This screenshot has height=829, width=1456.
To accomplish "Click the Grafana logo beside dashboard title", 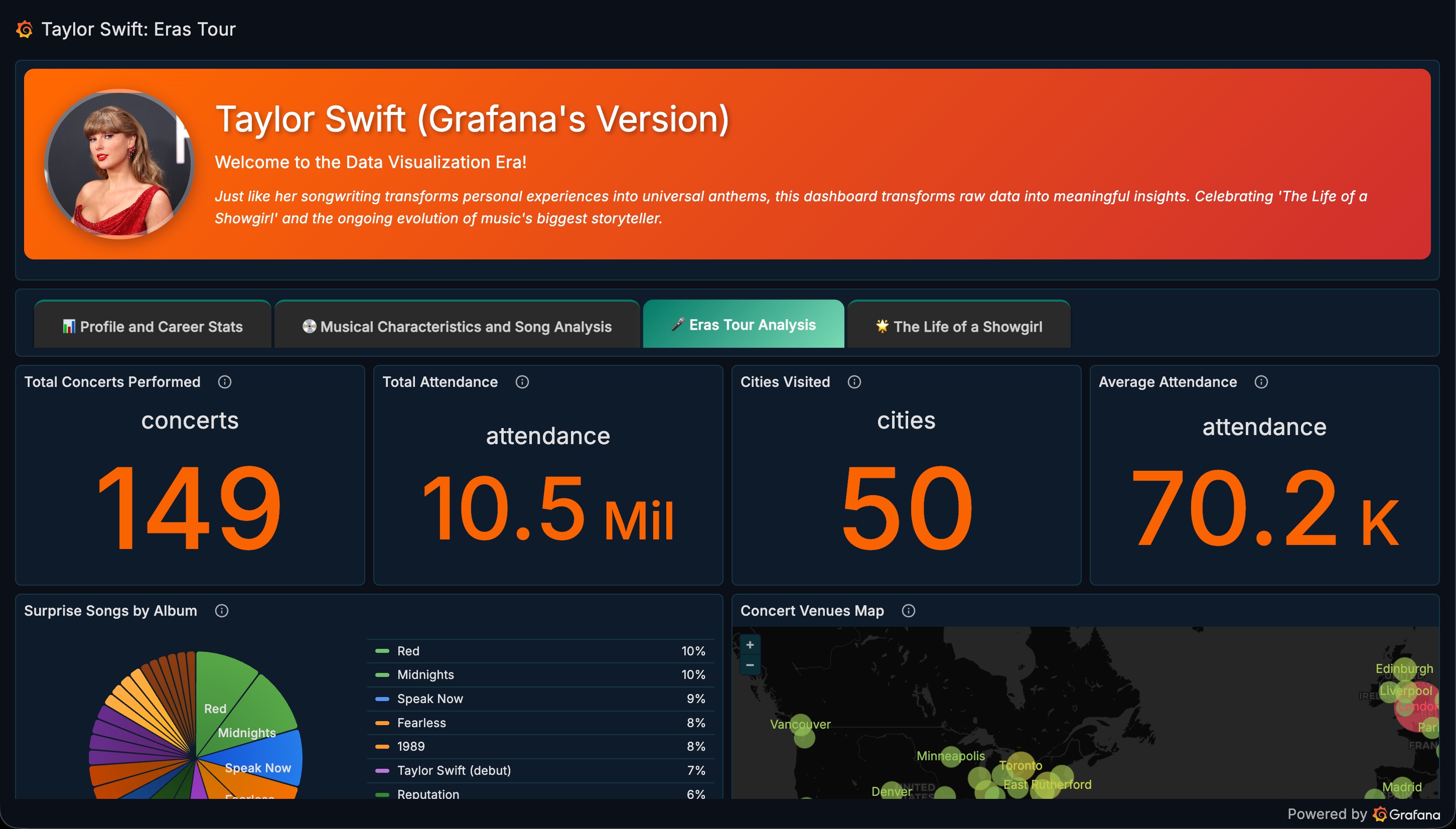I will click(25, 29).
